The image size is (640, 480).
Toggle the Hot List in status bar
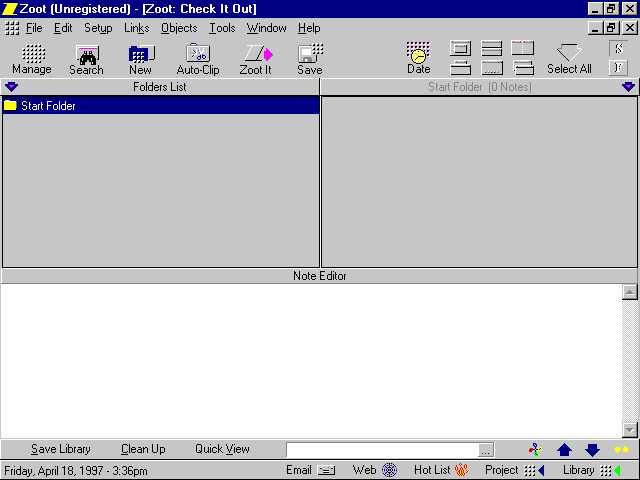[x=461, y=470]
